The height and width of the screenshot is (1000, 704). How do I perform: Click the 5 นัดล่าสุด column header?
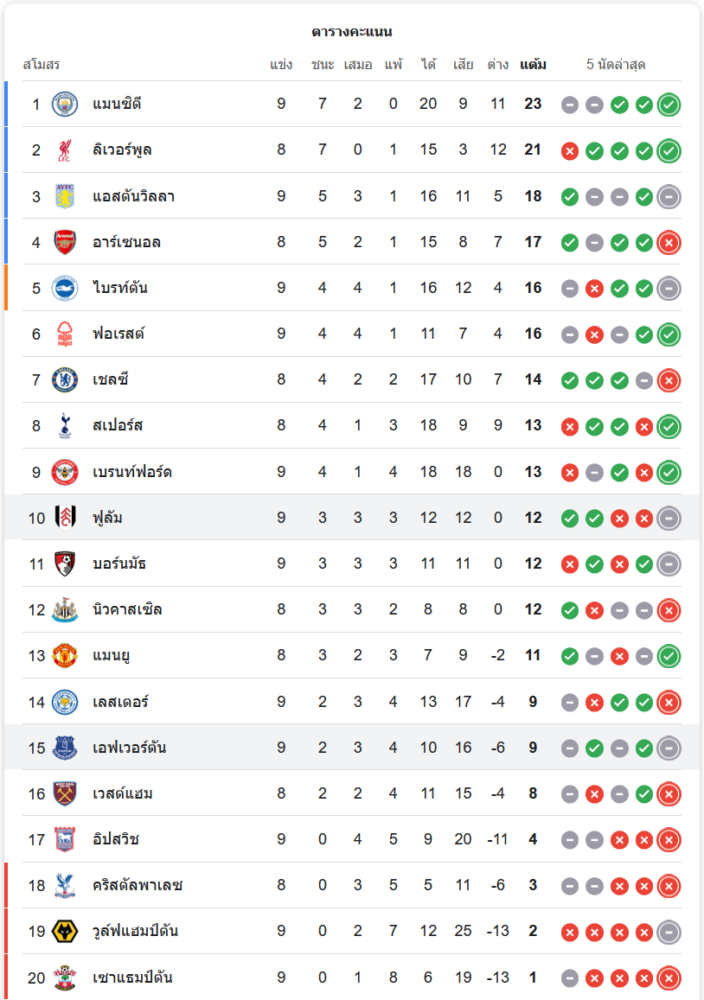616,65
